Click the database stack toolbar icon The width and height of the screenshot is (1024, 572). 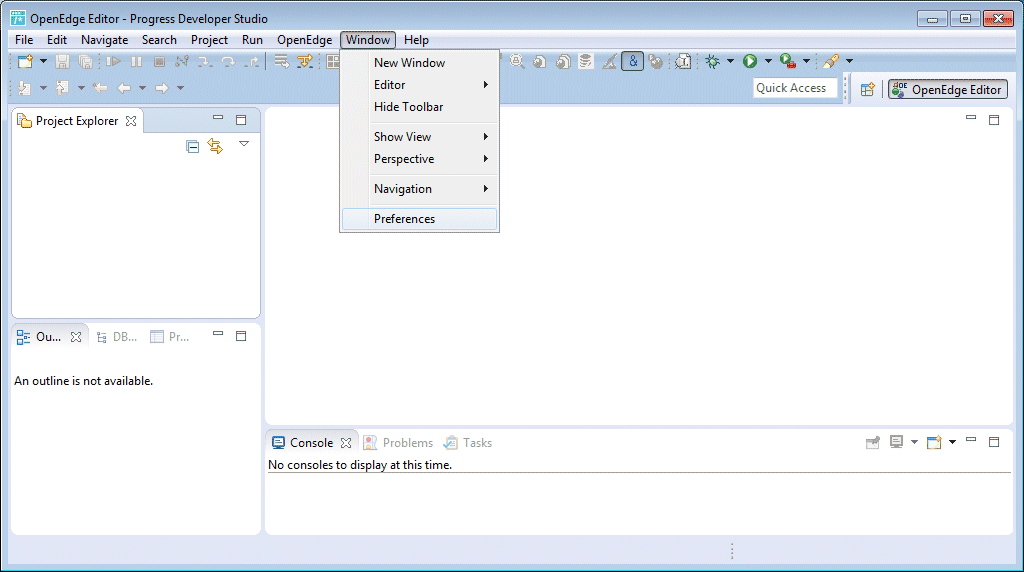(586, 61)
